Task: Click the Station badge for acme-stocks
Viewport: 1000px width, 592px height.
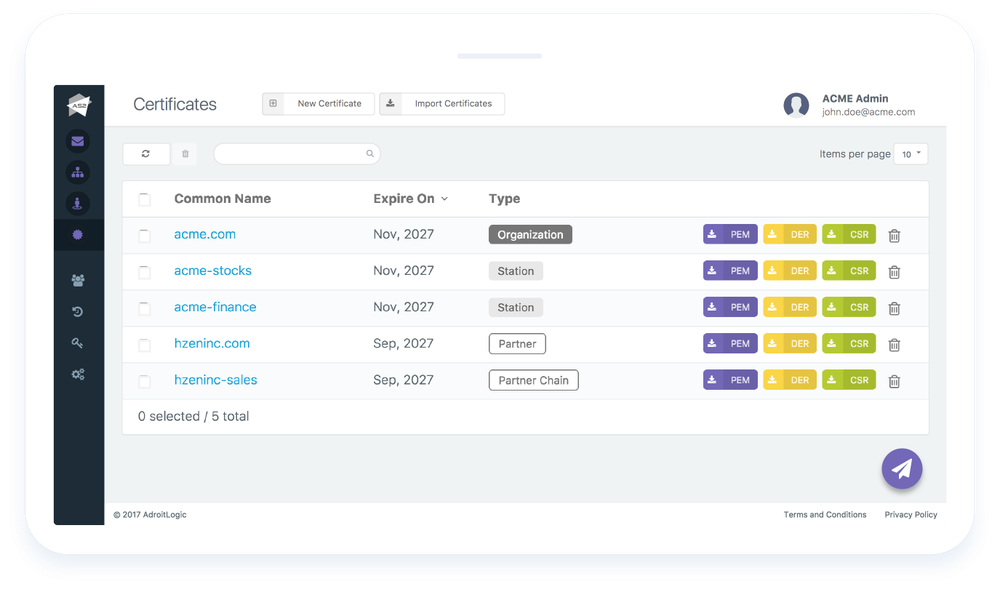Action: [516, 271]
